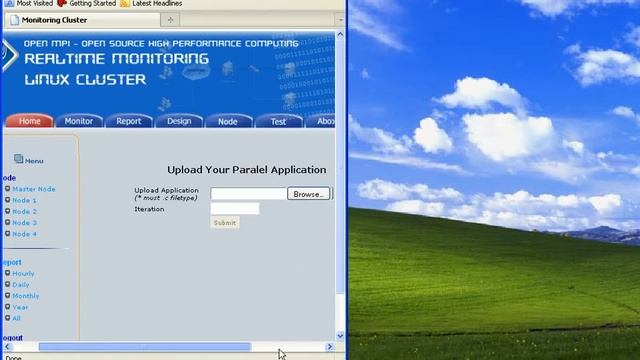The width and height of the screenshot is (640, 360).
Task: Open the Design navigation tab
Action: click(179, 121)
